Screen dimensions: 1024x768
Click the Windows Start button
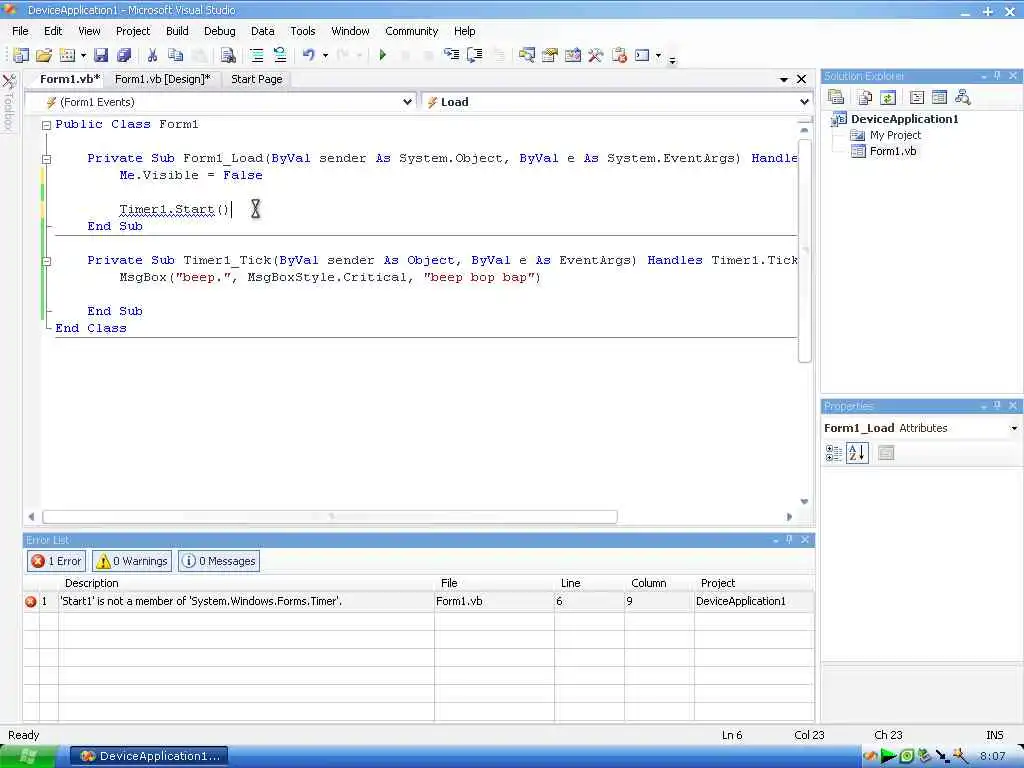coord(28,756)
